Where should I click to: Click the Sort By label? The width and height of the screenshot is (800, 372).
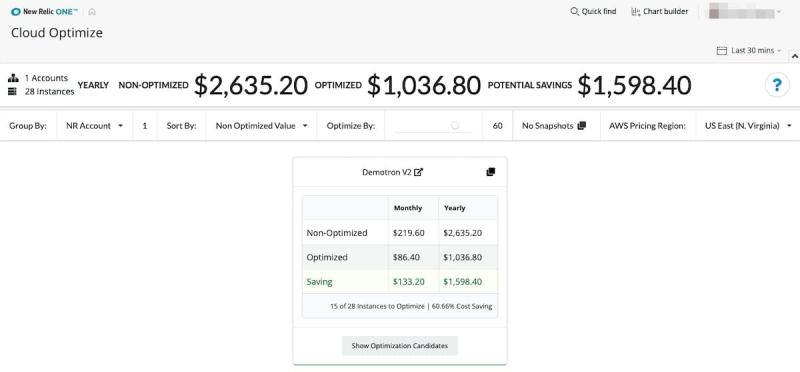tap(181, 126)
